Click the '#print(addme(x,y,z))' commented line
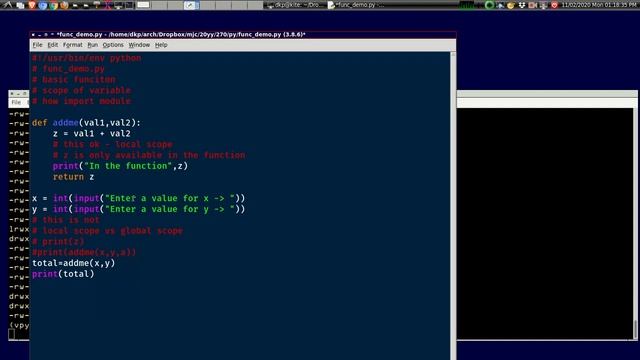This screenshot has height=360, width=640. click(x=84, y=252)
